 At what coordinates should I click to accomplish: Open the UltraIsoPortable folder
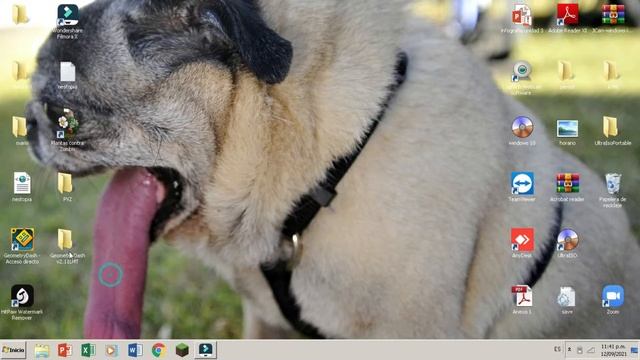[612, 131]
